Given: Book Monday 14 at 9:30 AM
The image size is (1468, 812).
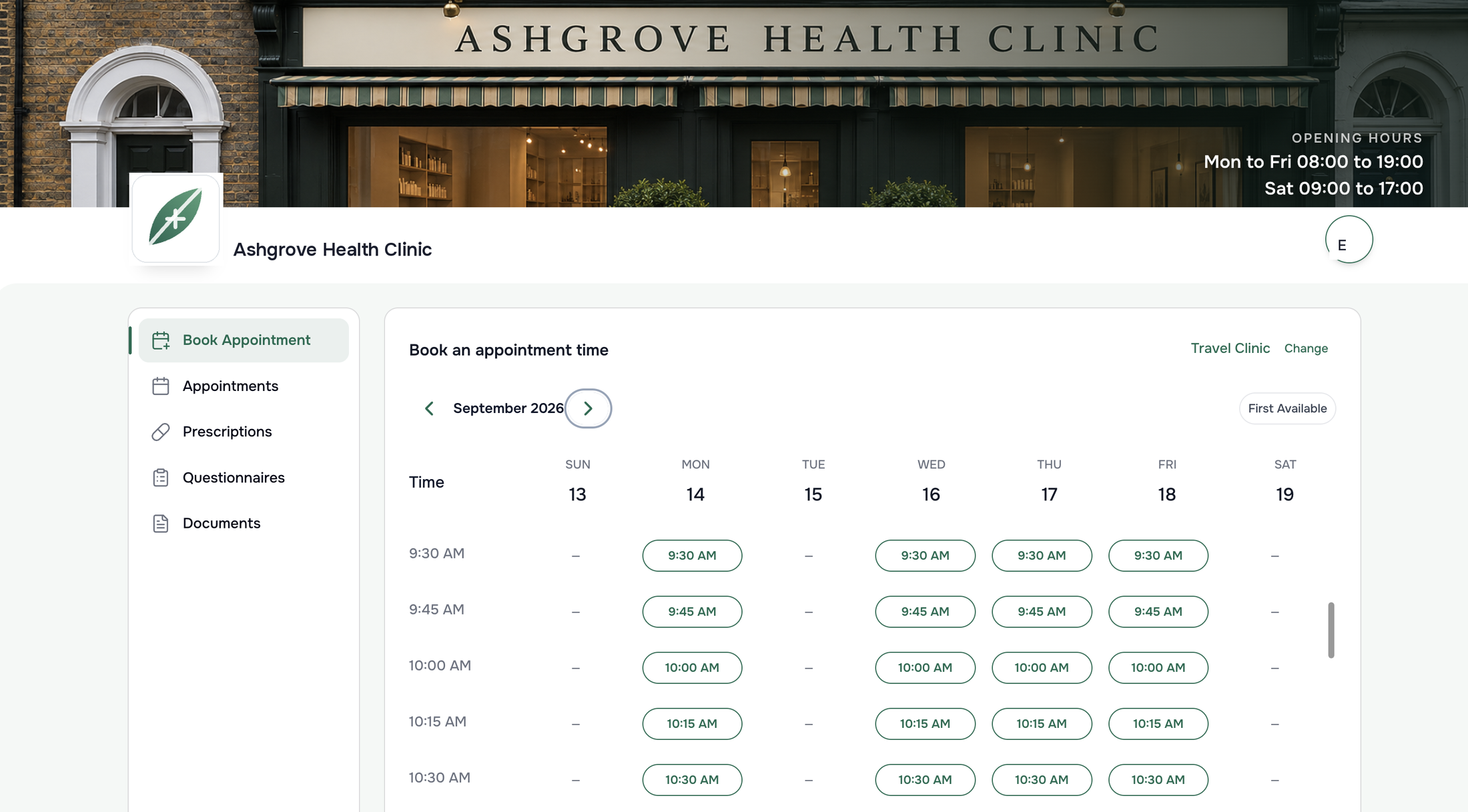Looking at the screenshot, I should pos(692,556).
